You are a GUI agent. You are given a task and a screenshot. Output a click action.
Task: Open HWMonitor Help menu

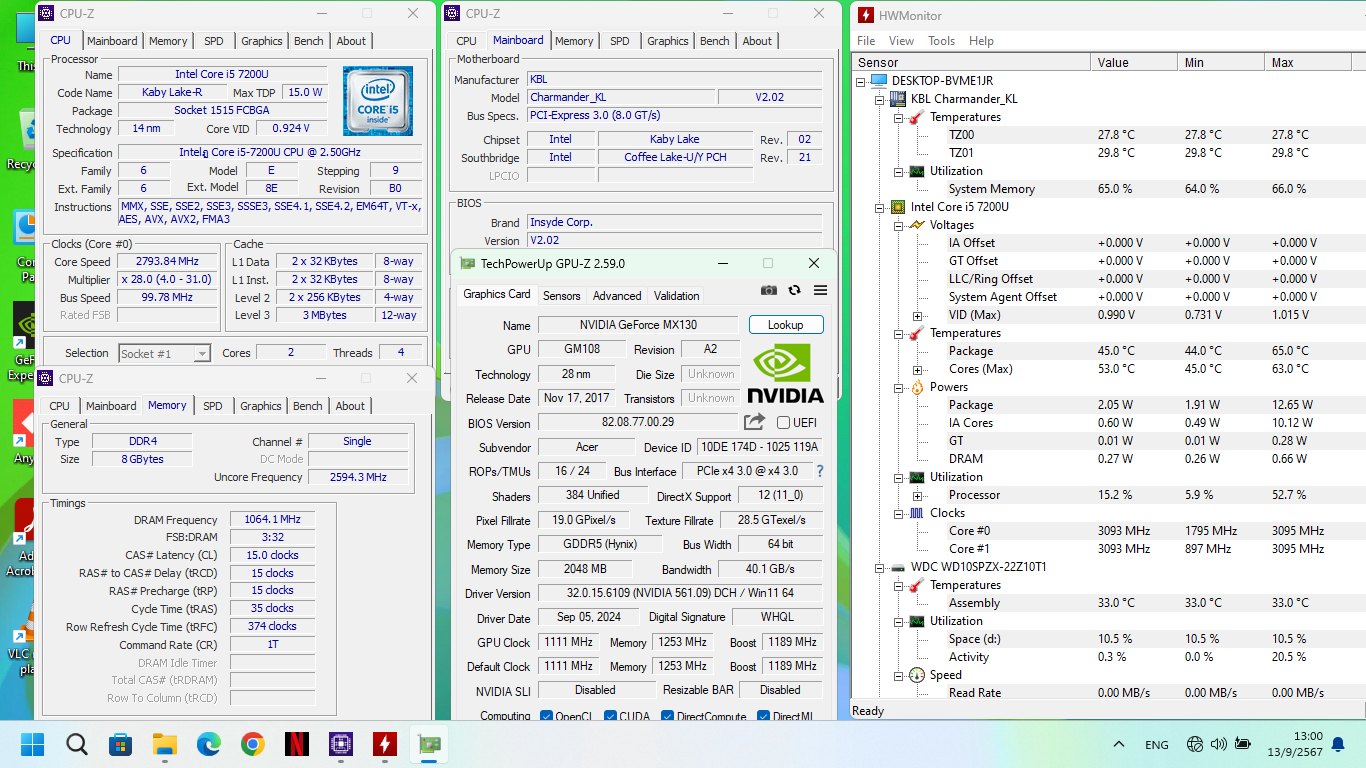tap(981, 41)
